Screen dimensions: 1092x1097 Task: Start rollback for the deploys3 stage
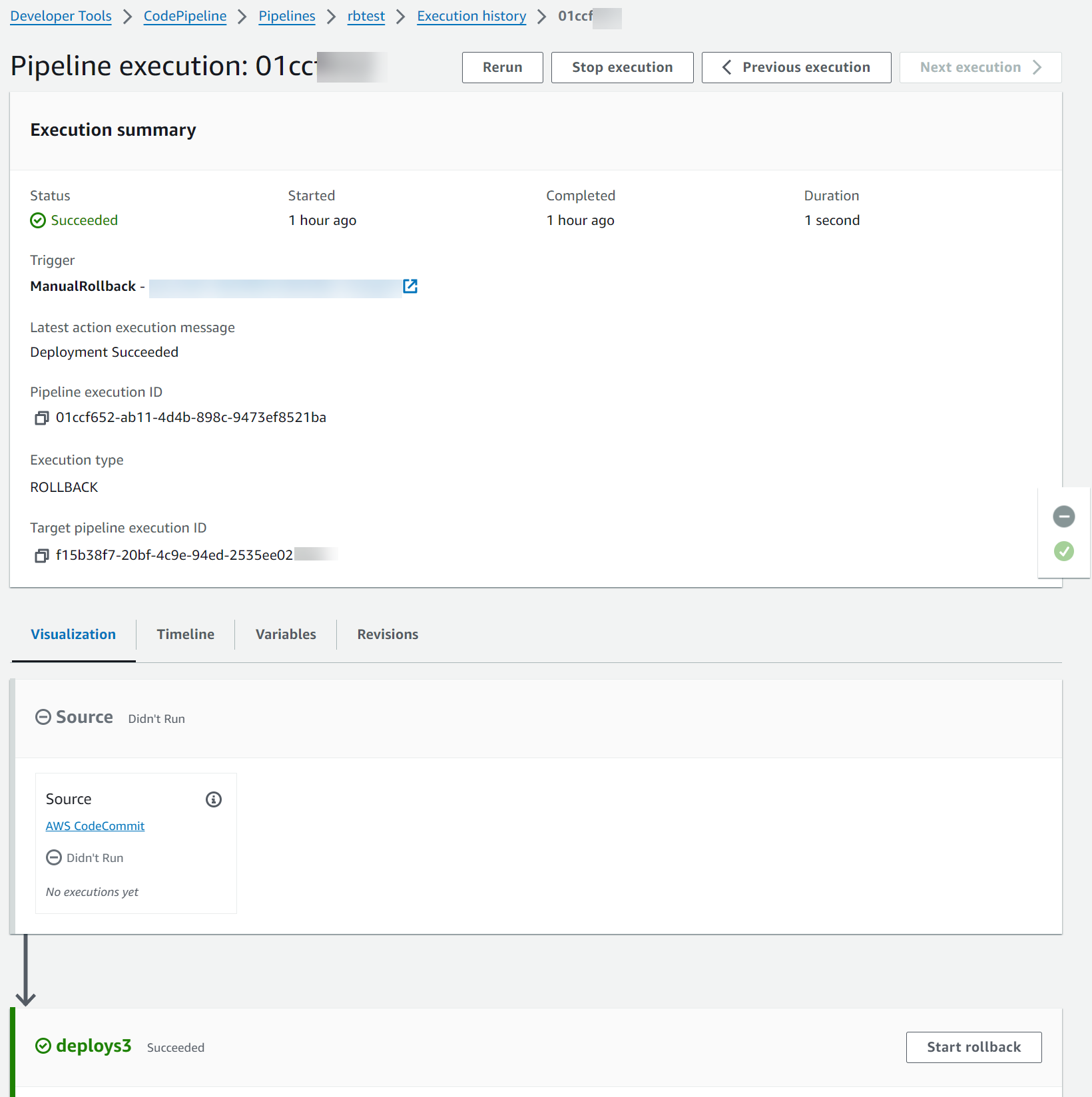pos(973,1046)
